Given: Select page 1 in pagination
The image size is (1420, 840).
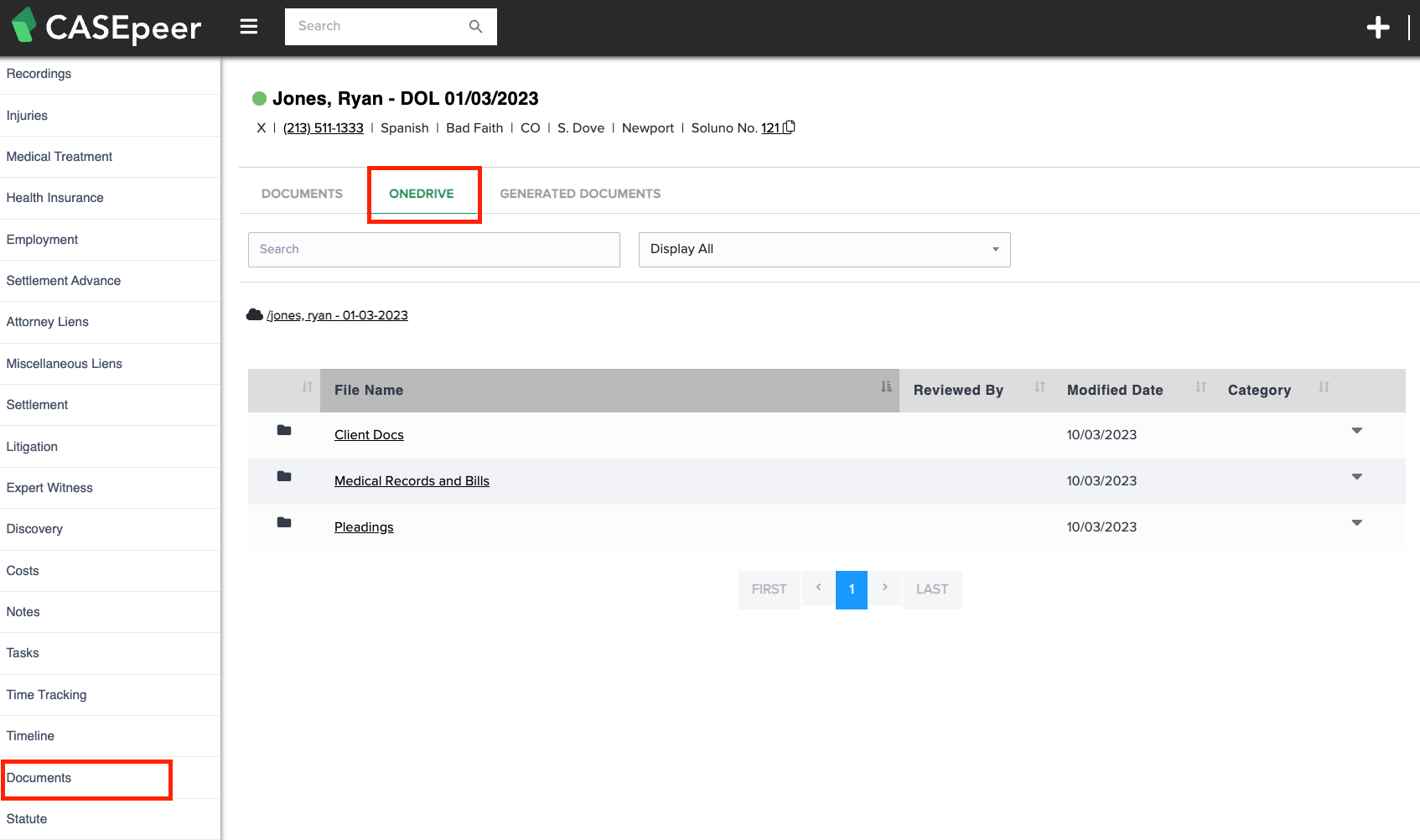Looking at the screenshot, I should [x=852, y=590].
